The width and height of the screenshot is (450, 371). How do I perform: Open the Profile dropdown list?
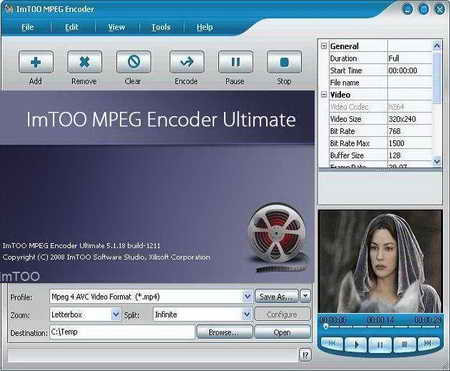[x=247, y=296]
